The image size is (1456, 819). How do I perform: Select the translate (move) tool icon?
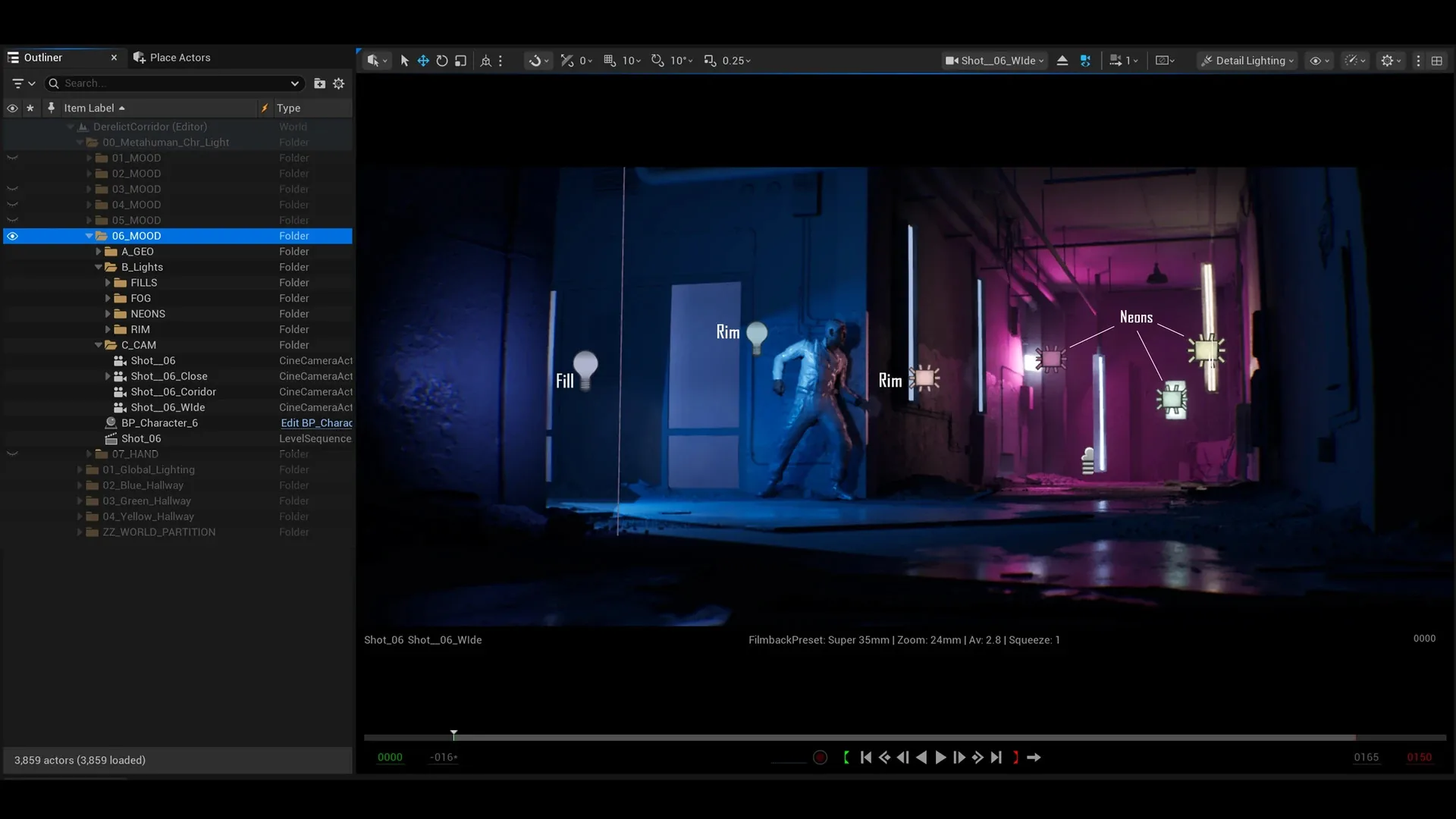point(423,61)
